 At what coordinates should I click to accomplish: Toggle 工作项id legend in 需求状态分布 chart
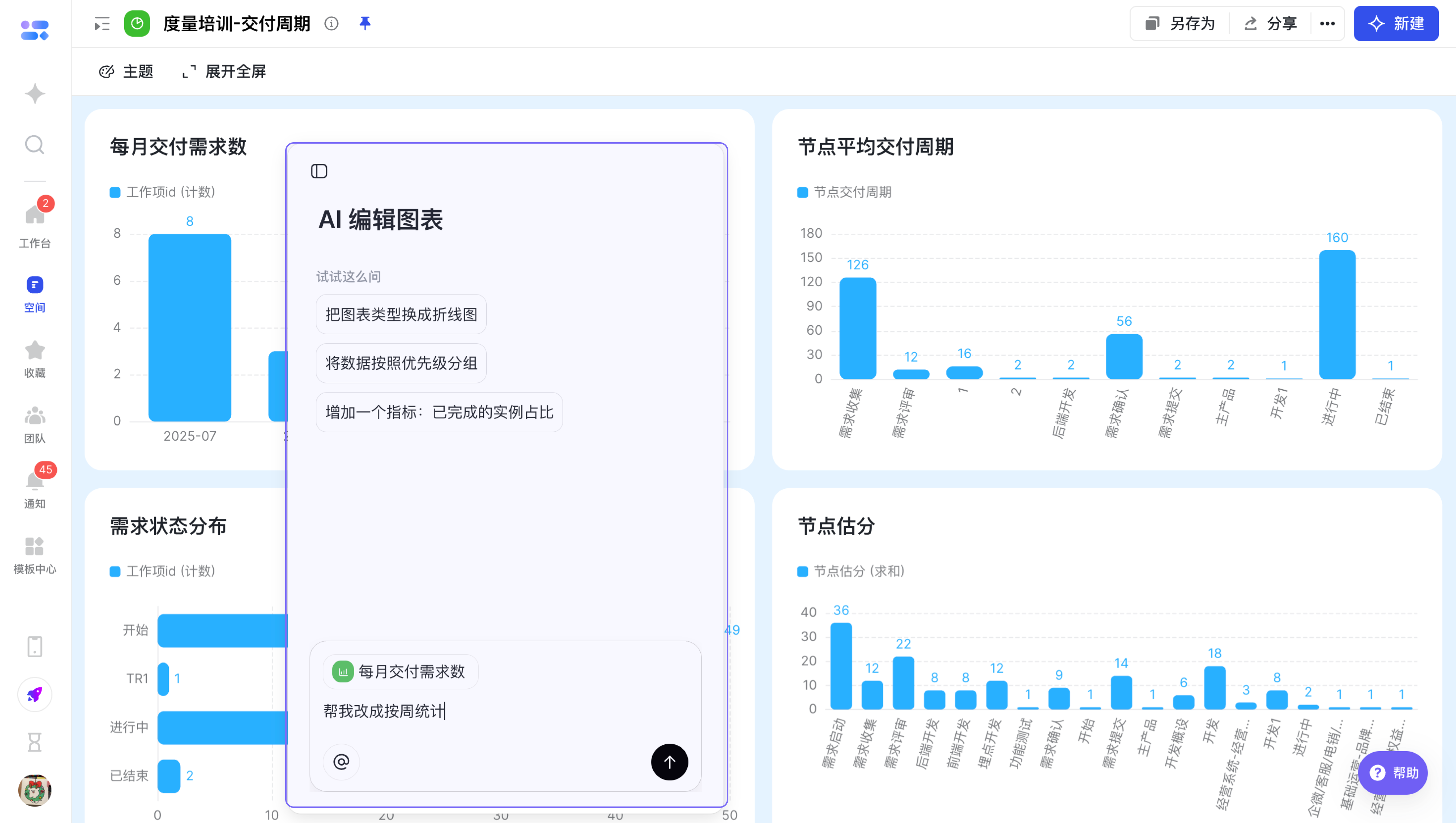point(162,571)
